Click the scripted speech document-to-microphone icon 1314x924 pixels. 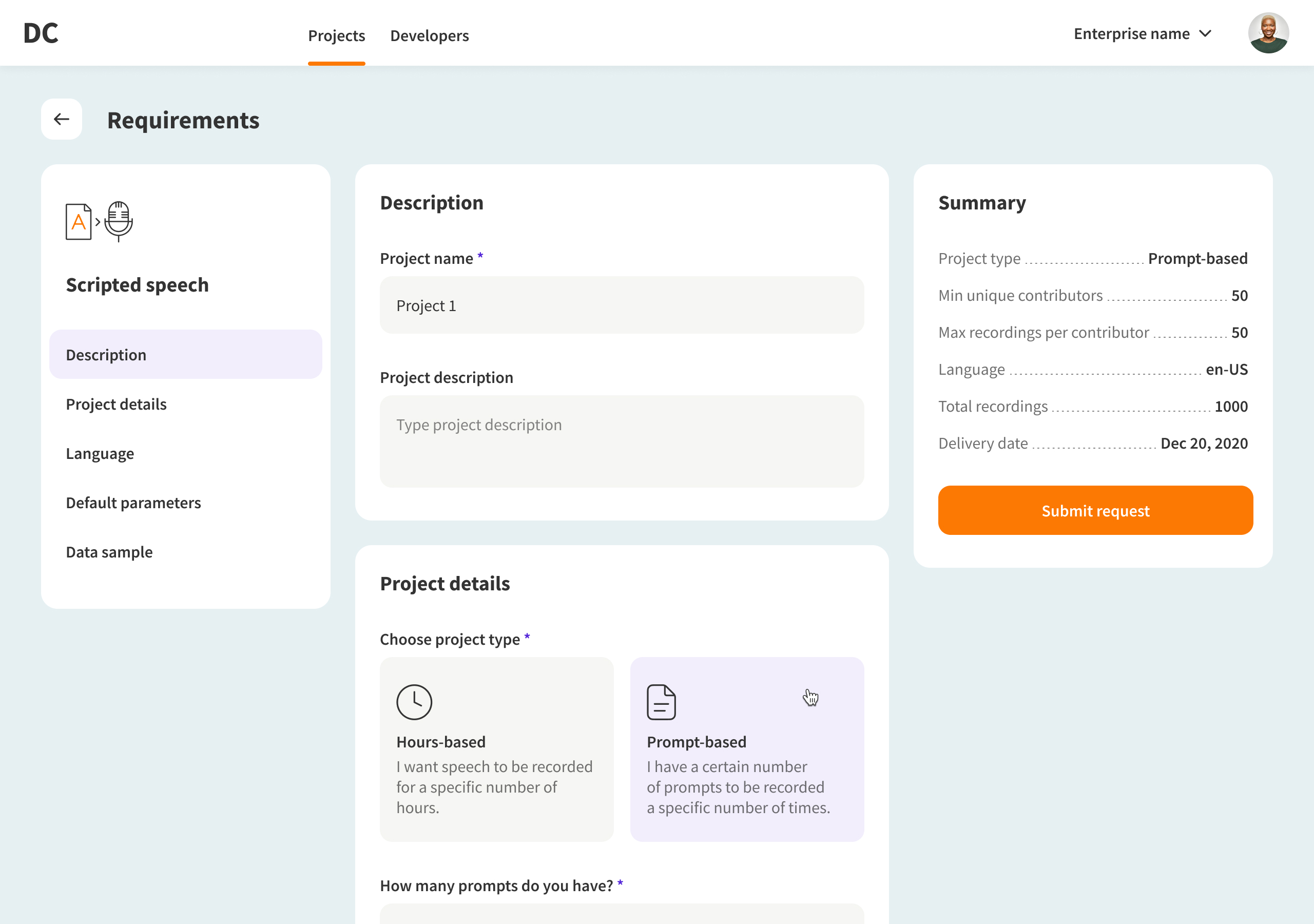pos(99,222)
